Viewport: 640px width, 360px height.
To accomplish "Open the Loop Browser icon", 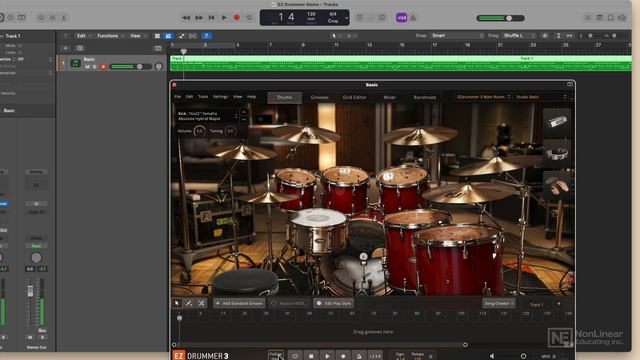I will point(611,18).
